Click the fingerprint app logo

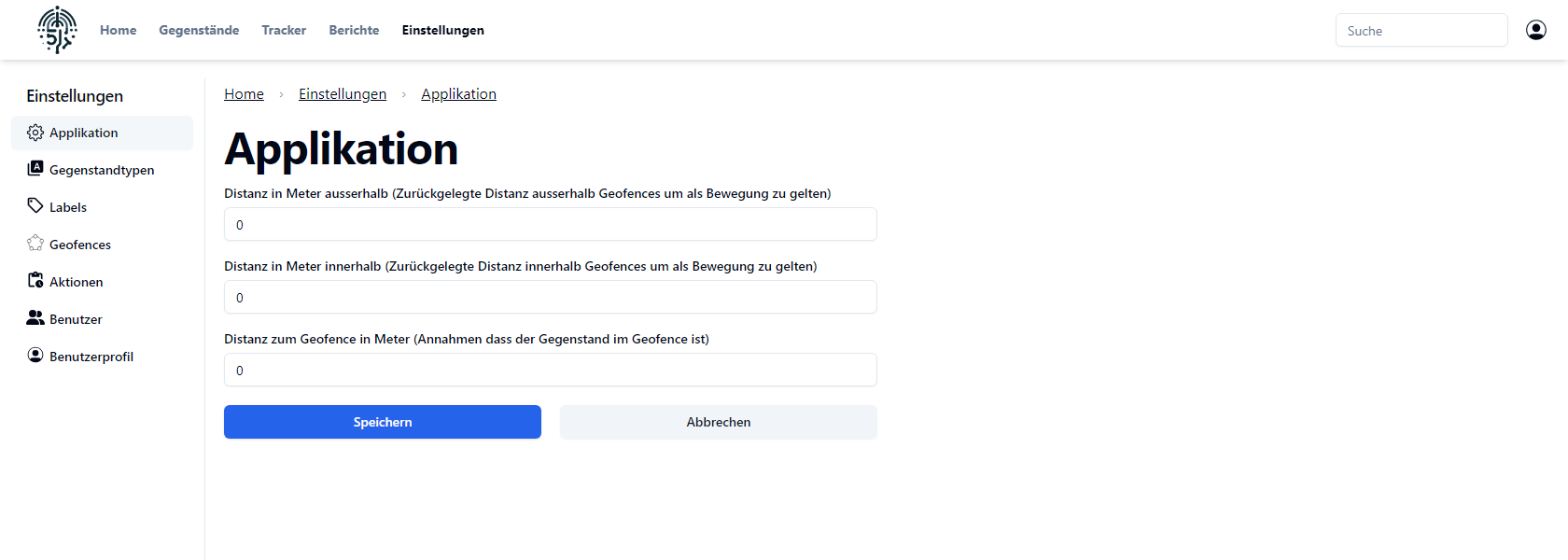tap(57, 30)
